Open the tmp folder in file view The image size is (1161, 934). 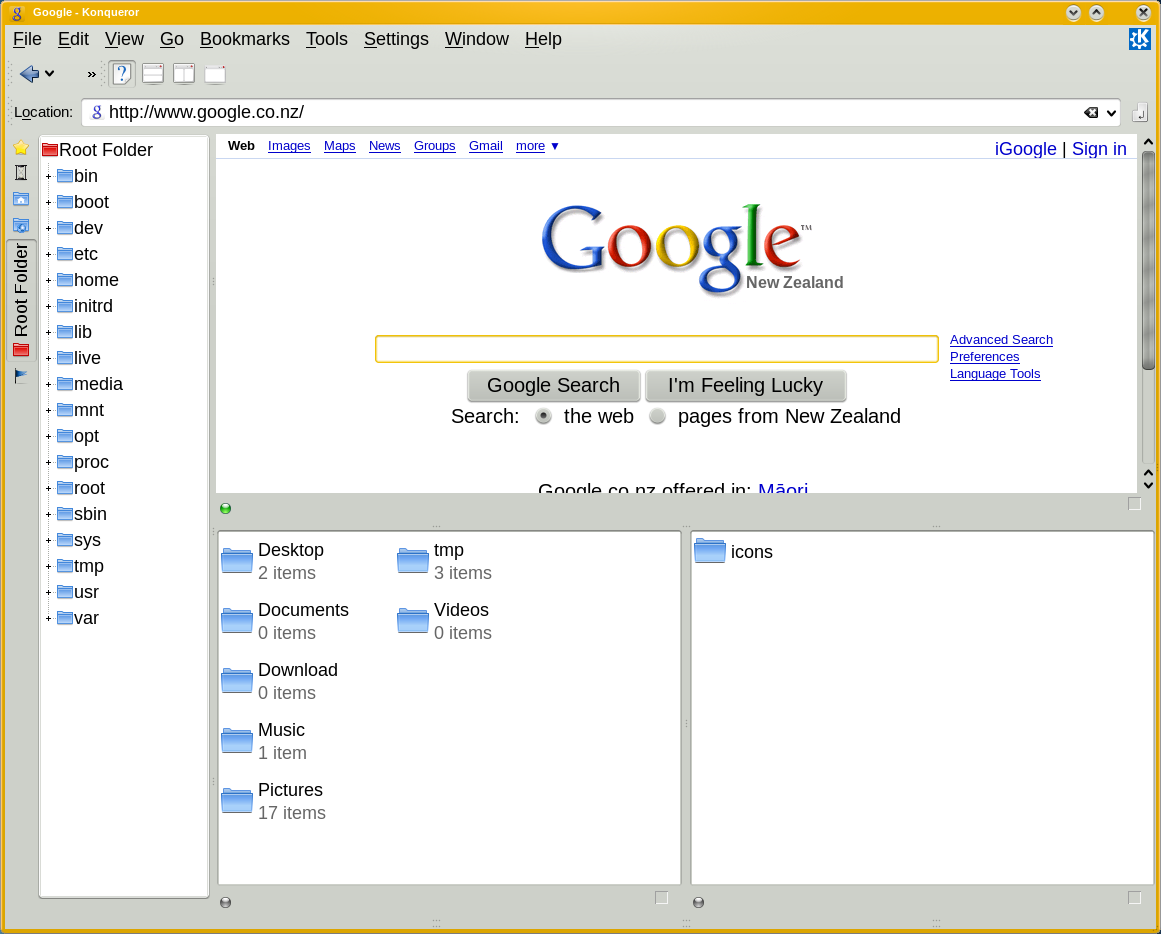point(412,561)
